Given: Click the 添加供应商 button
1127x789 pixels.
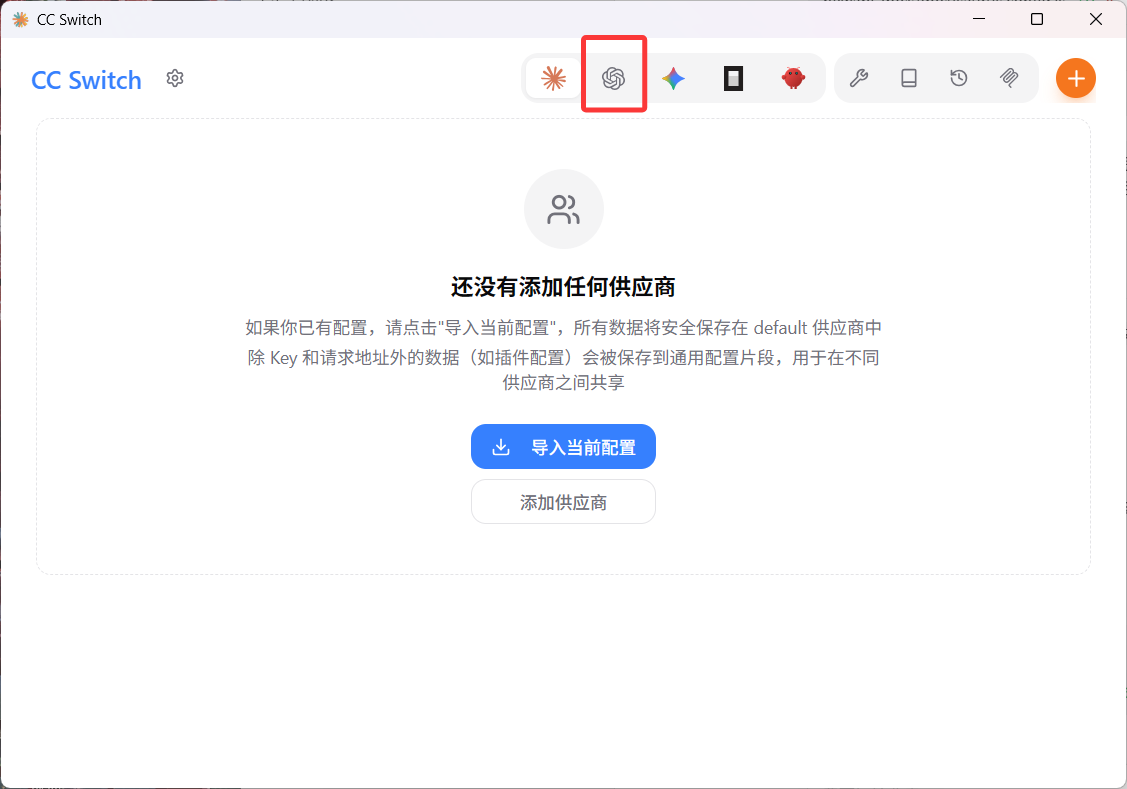Looking at the screenshot, I should pyautogui.click(x=564, y=502).
